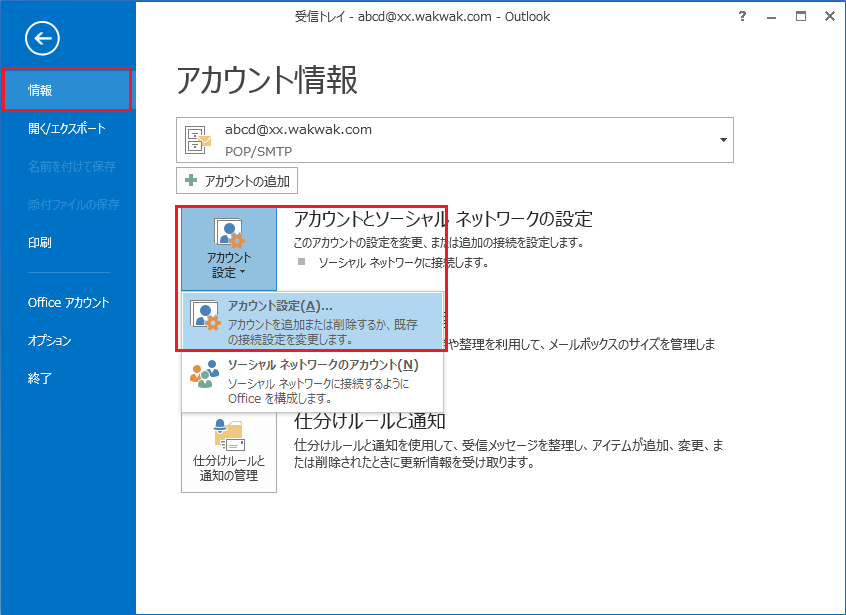Choose ソーシャル ネットワークのアカウント(N) menu entry

pos(312,380)
